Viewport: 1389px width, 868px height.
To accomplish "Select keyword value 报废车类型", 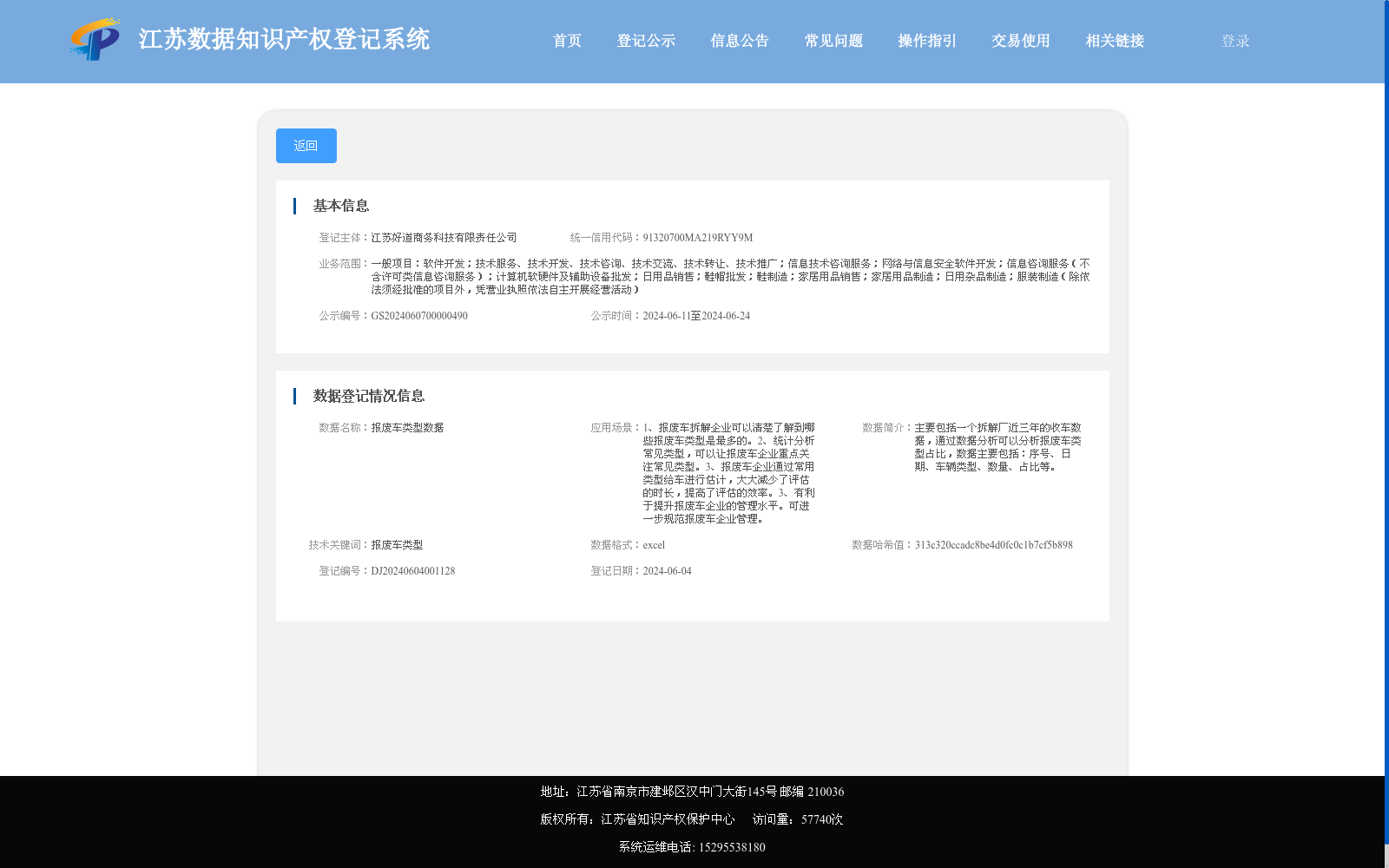I will click(x=397, y=545).
